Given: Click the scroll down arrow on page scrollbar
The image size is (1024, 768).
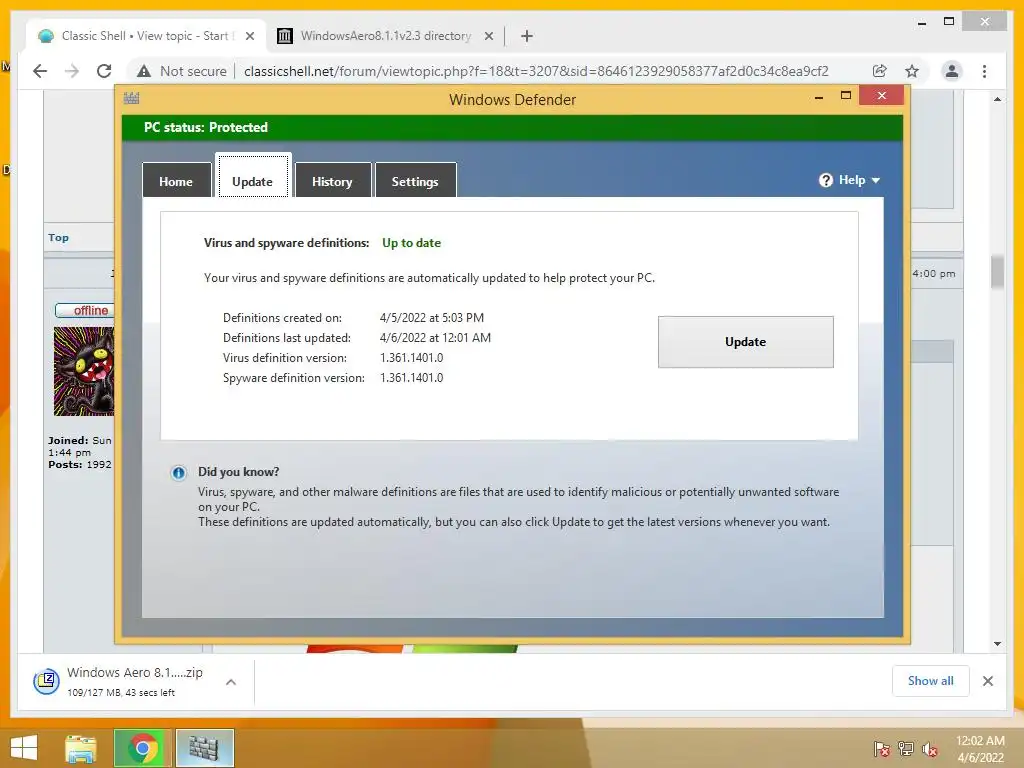Looking at the screenshot, I should pos(997,644).
